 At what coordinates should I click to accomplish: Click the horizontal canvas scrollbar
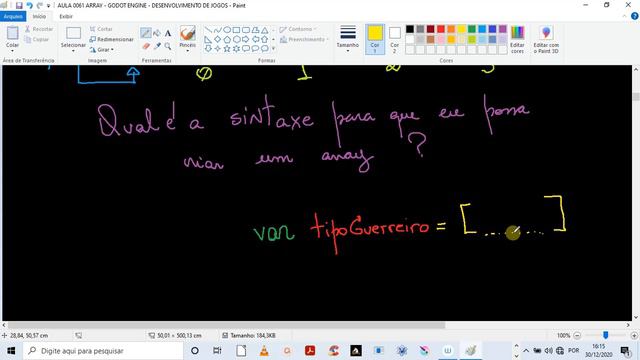(227, 325)
